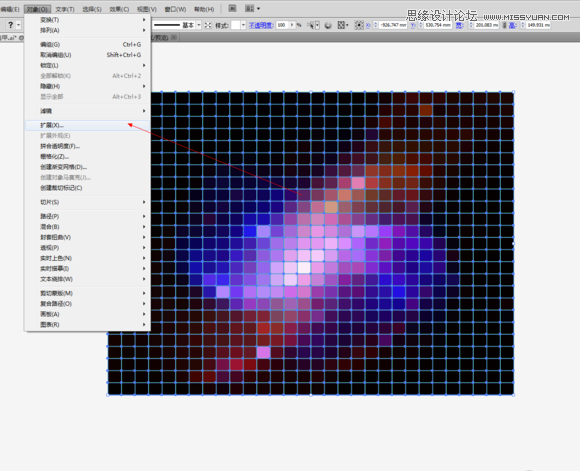Click the Y position field 530.754 mm
This screenshot has width=580, height=471.
pyautogui.click(x=438, y=25)
